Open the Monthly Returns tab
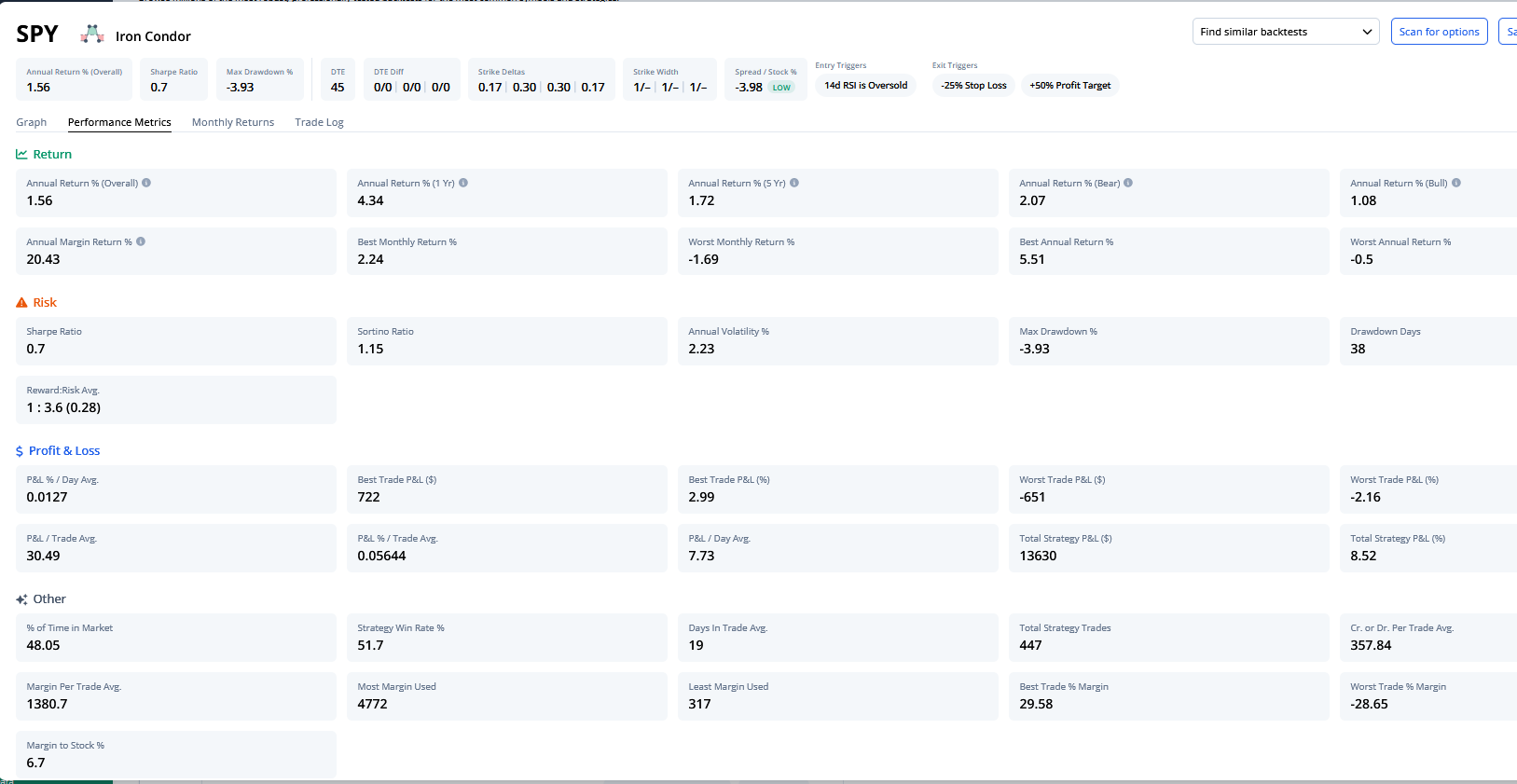Image resolution: width=1517 pixels, height=784 pixels. point(233,122)
